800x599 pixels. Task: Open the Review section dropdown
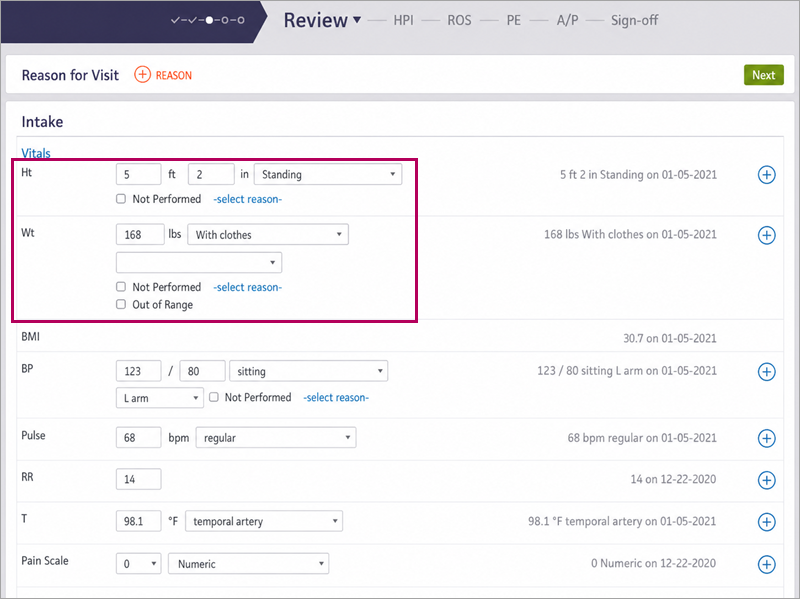[322, 20]
